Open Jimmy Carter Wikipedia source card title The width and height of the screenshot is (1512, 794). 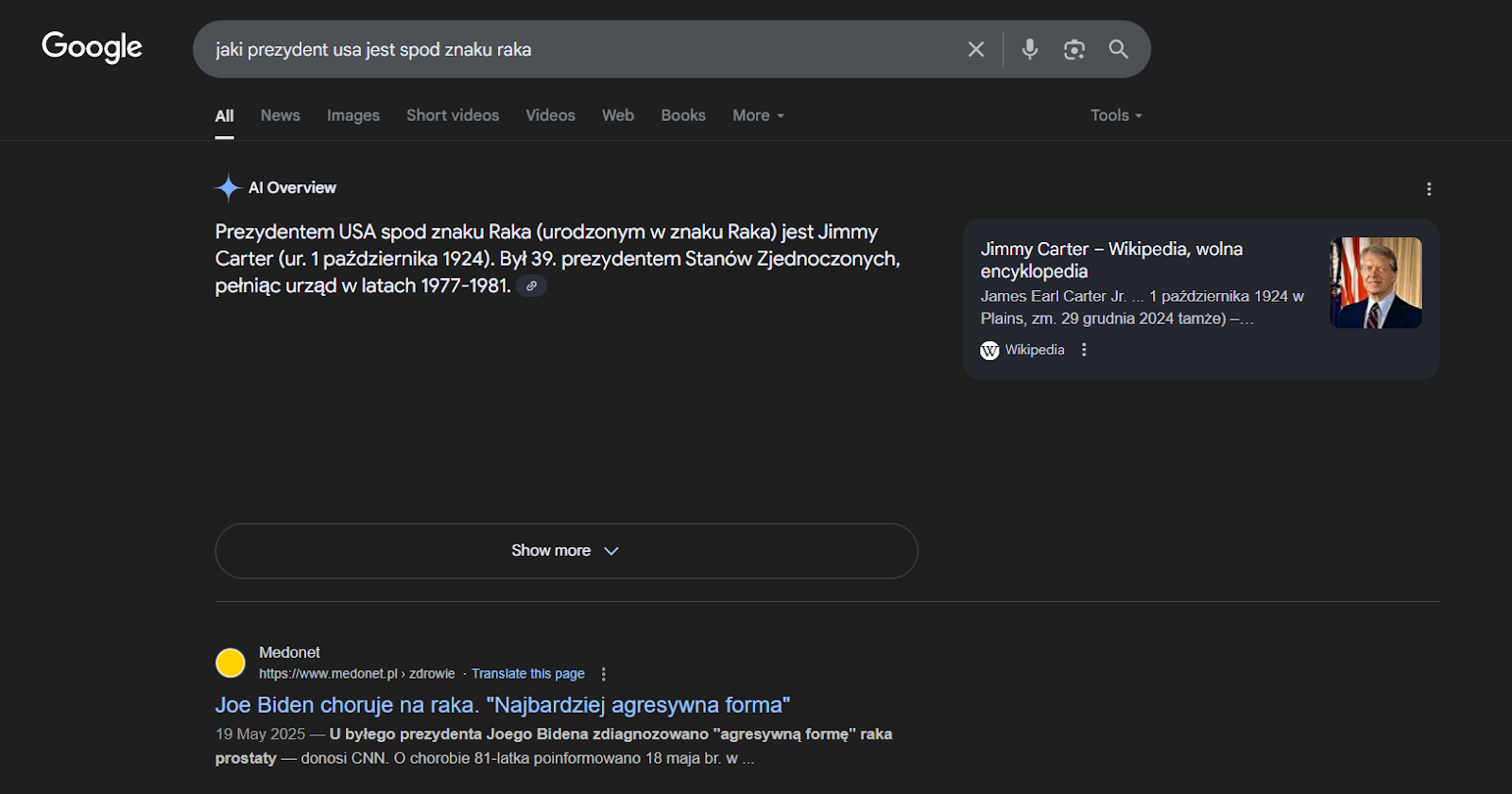click(1111, 260)
